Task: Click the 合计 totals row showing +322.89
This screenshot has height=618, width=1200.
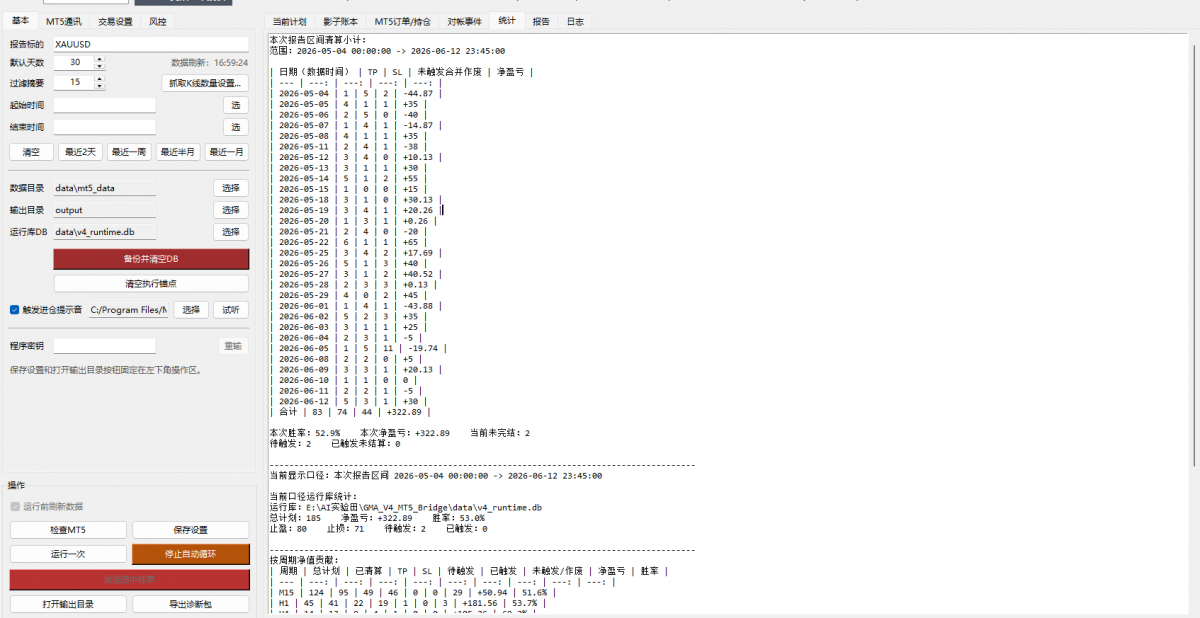Action: 350,412
